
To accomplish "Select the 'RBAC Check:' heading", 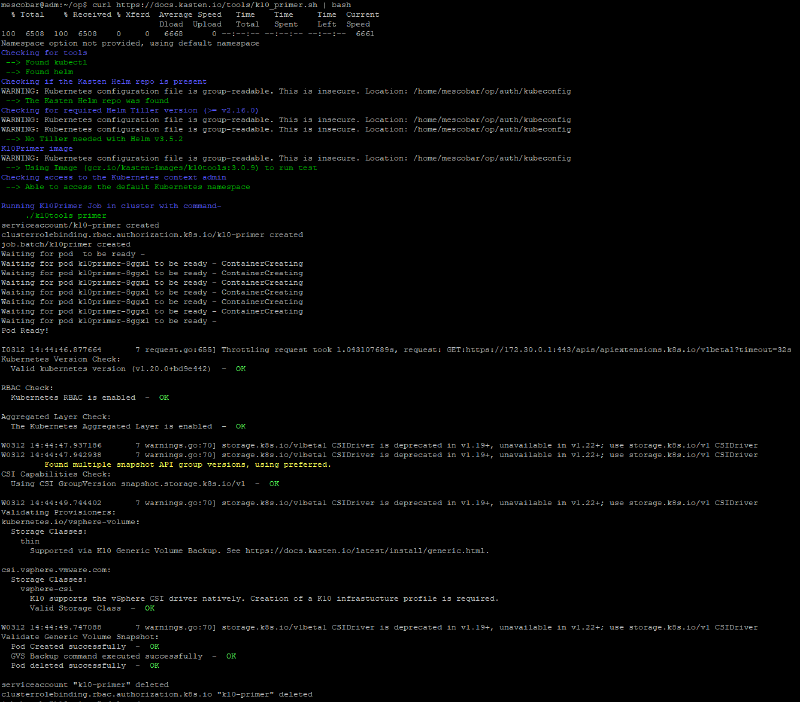I will coord(27,388).
